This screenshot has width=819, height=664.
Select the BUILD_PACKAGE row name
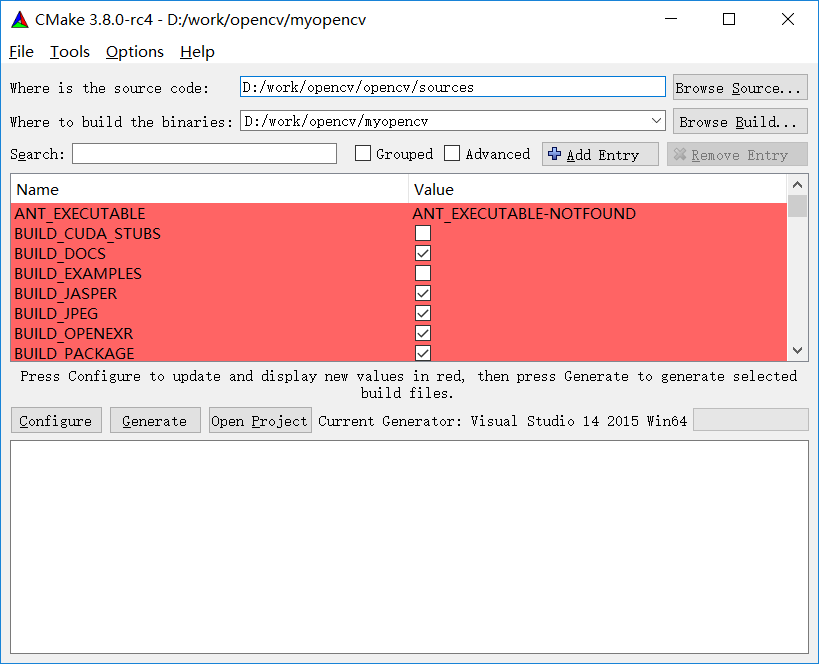pos(75,353)
